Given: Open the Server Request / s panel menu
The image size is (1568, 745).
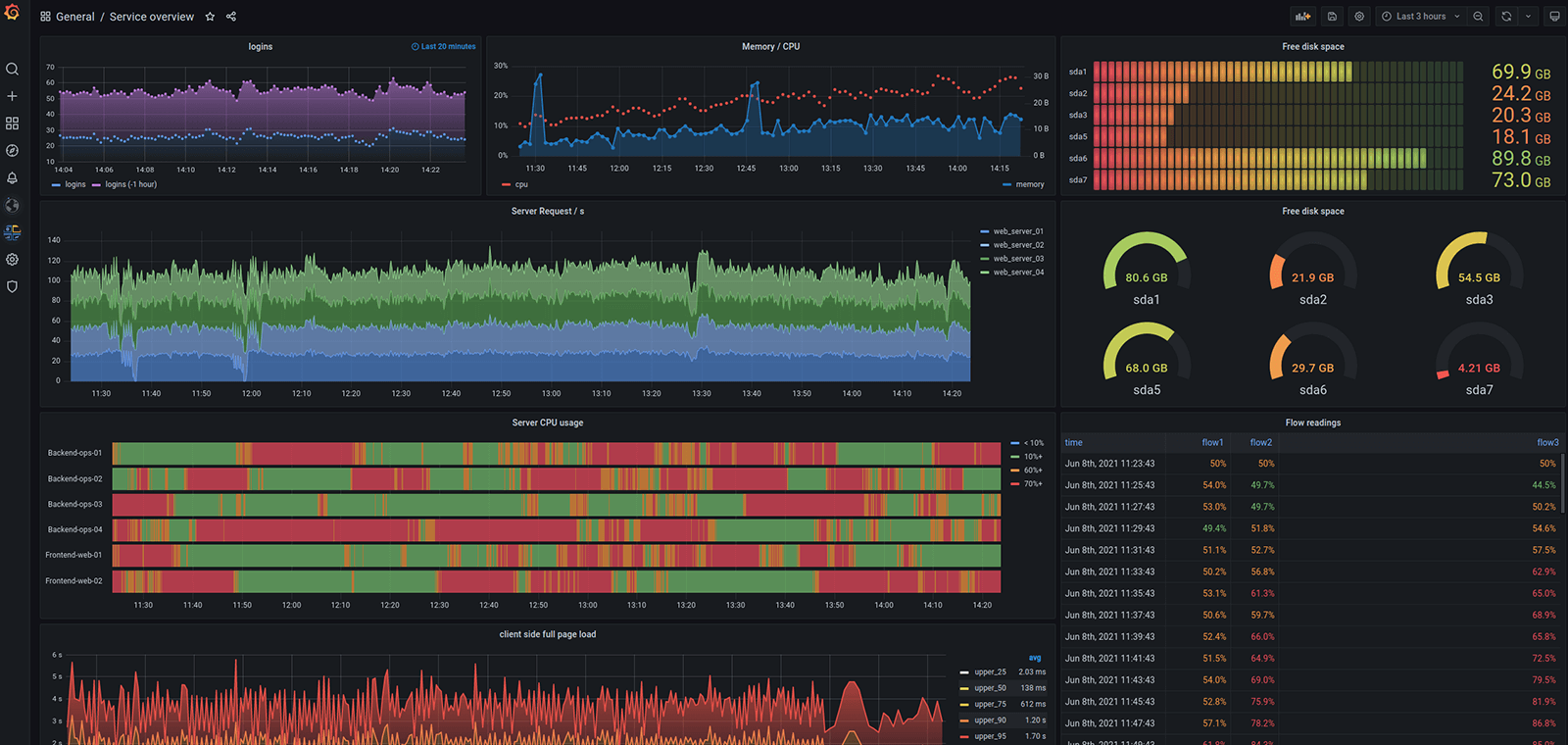Looking at the screenshot, I should tap(547, 212).
